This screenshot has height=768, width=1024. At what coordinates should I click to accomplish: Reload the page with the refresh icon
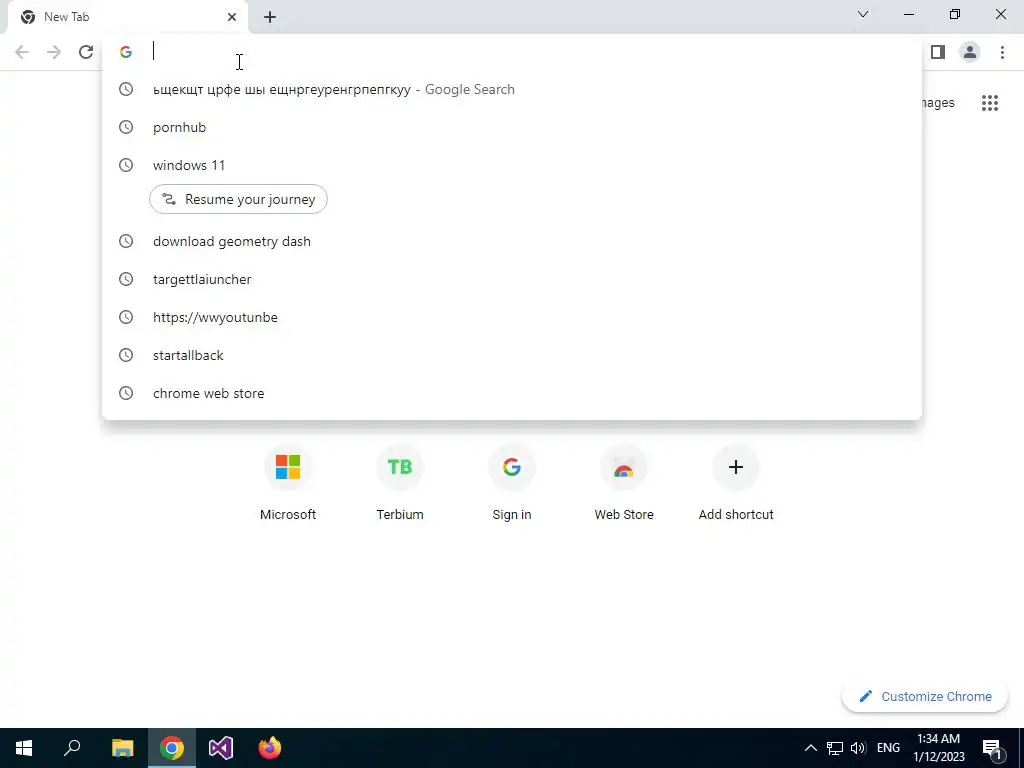tap(86, 52)
